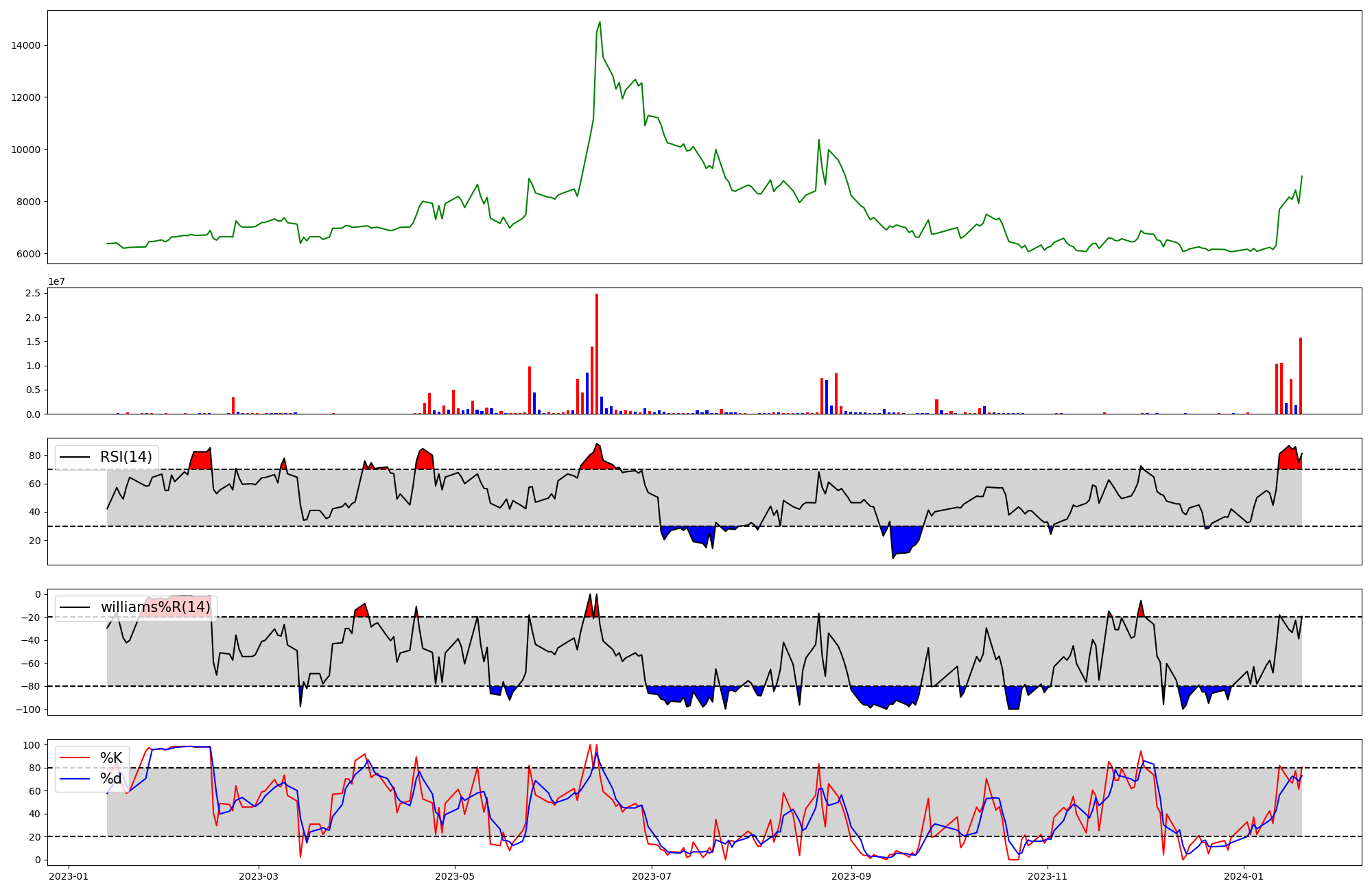Viewport: 1372px width, 892px height.
Task: Click the tallest red volume bar
Action: [597, 353]
